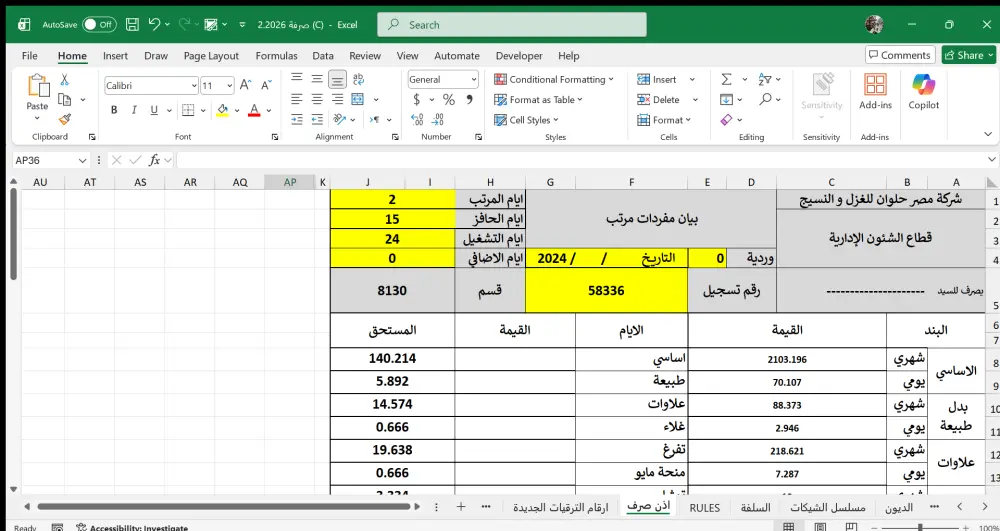Expand Format as Table menu

[x=538, y=99]
